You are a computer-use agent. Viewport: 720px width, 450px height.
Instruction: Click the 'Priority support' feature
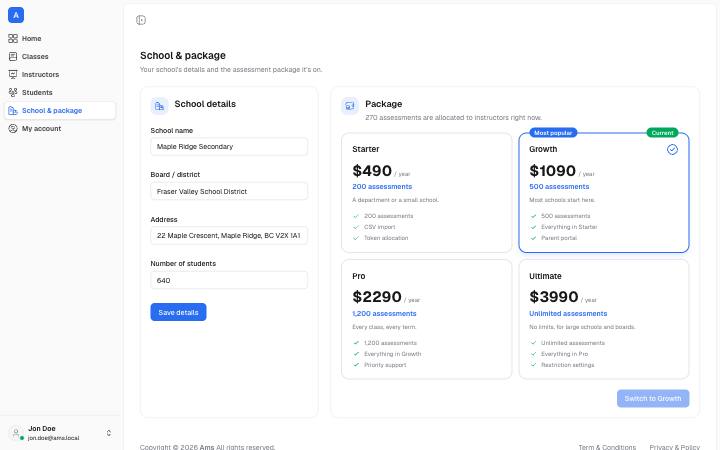(x=385, y=365)
